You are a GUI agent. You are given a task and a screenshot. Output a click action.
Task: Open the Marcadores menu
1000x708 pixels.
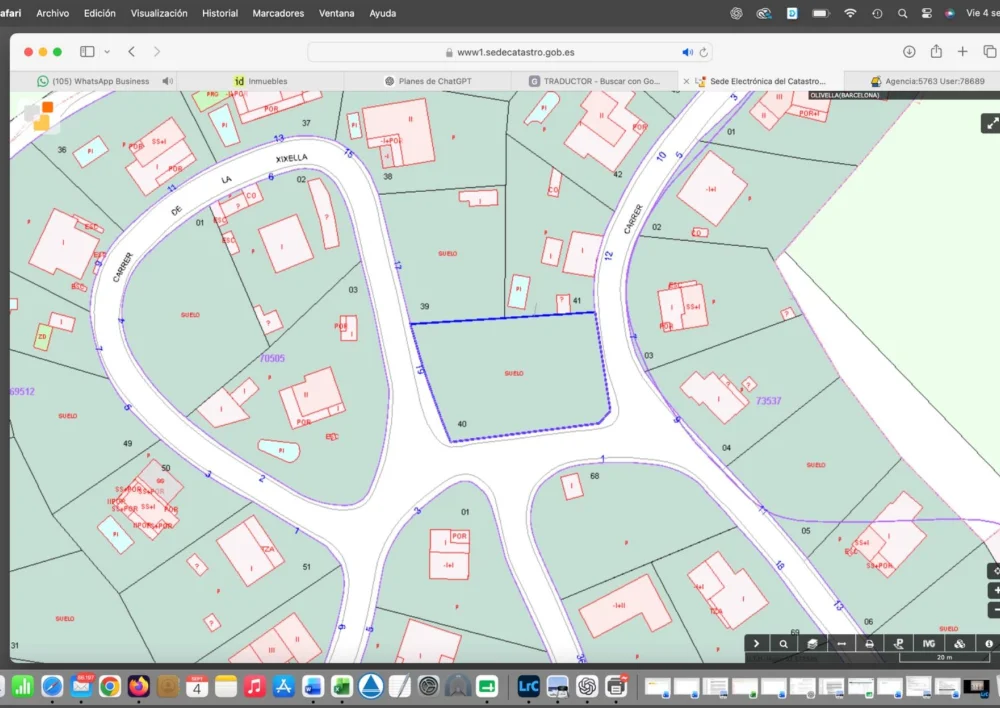278,13
